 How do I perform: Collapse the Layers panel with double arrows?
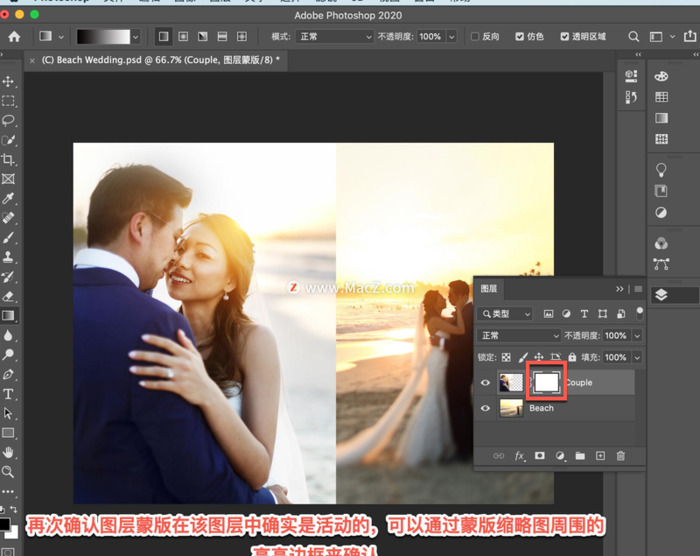[620, 289]
